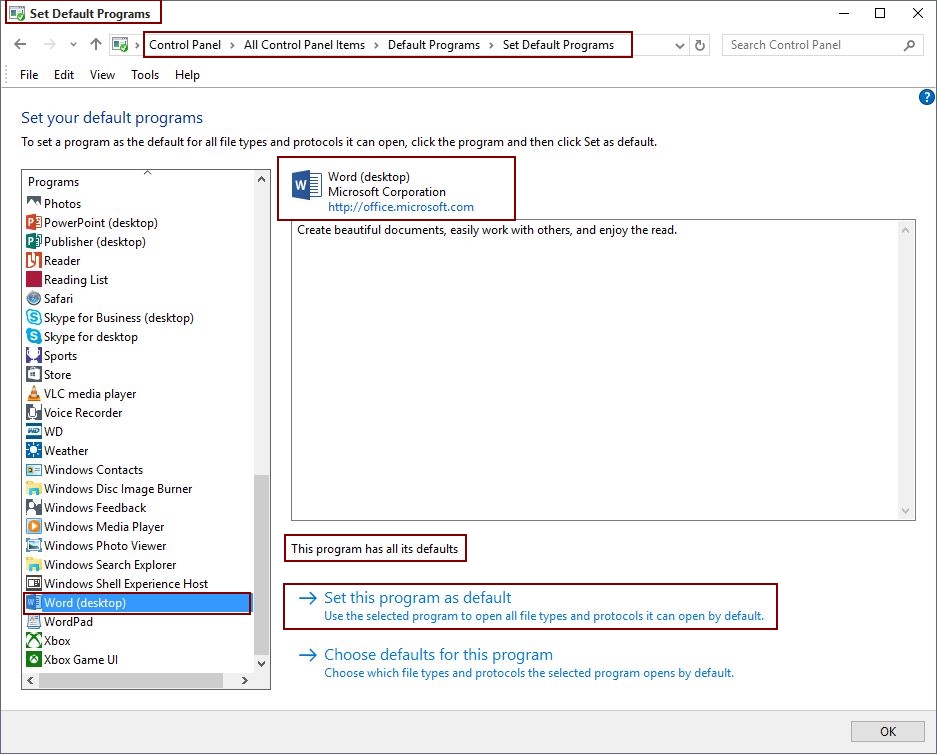The width and height of the screenshot is (937, 754).
Task: Expand chevron after Default Programs breadcrumb
Action: (491, 45)
